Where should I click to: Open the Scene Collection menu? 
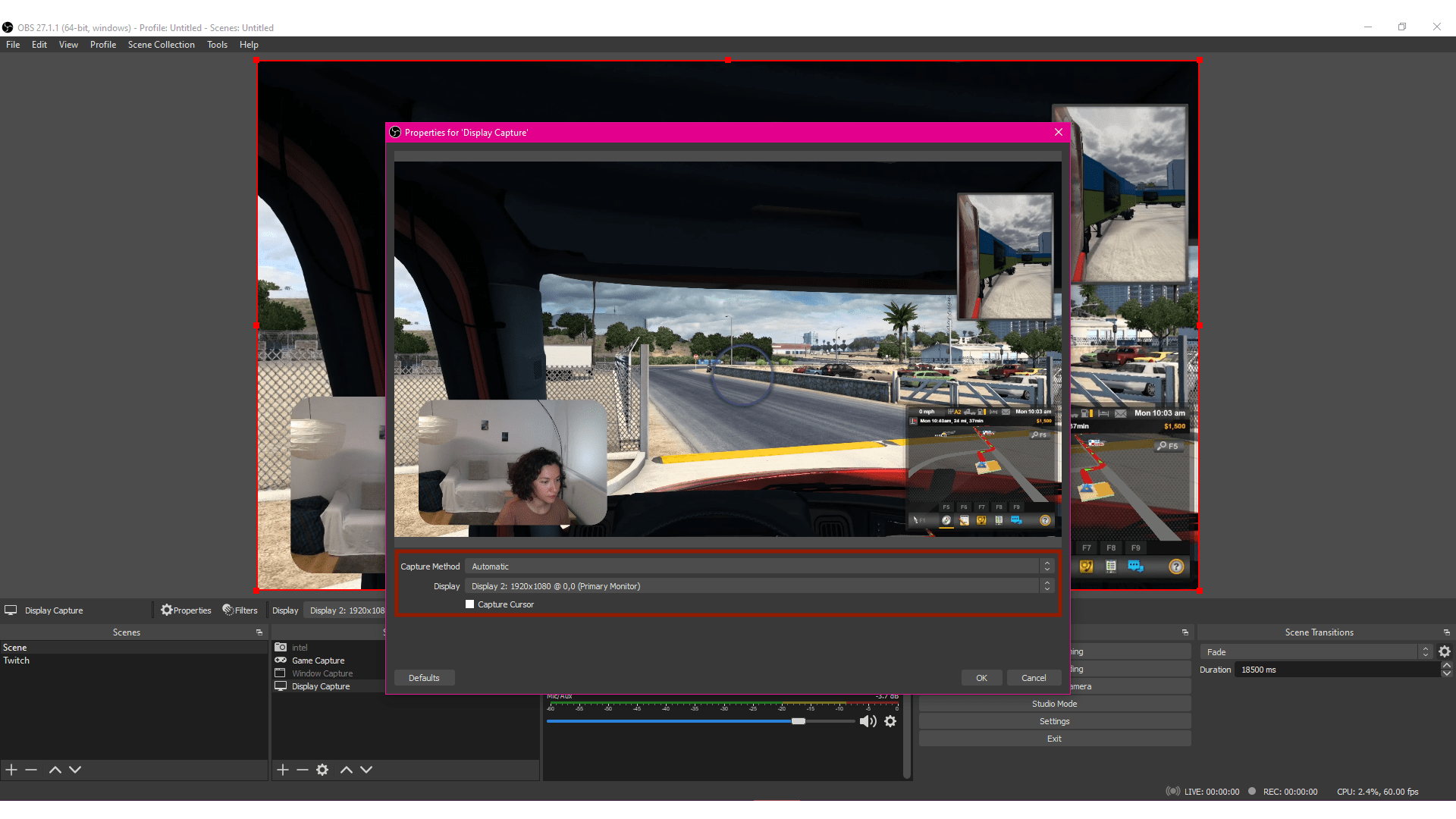pyautogui.click(x=161, y=44)
